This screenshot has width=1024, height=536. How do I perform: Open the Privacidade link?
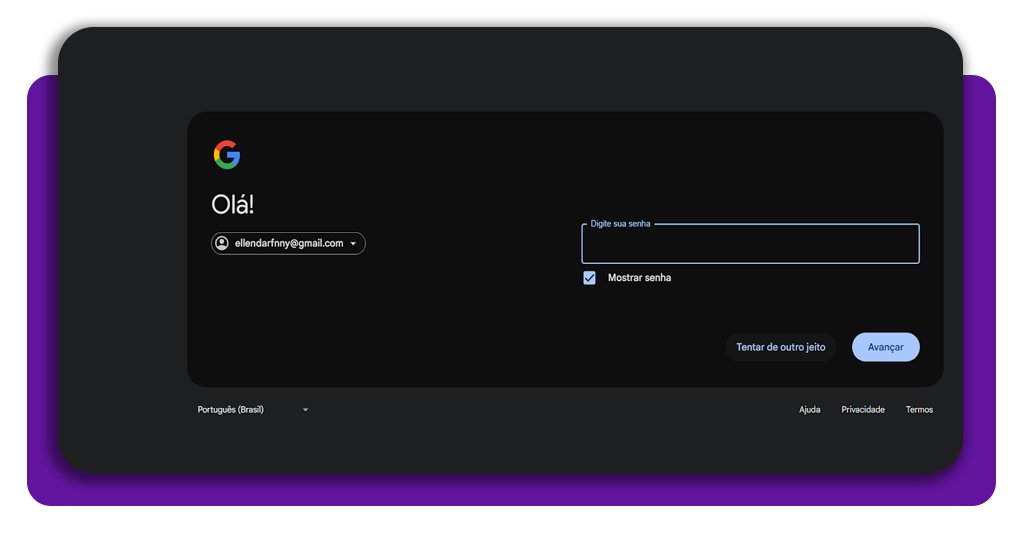click(862, 410)
